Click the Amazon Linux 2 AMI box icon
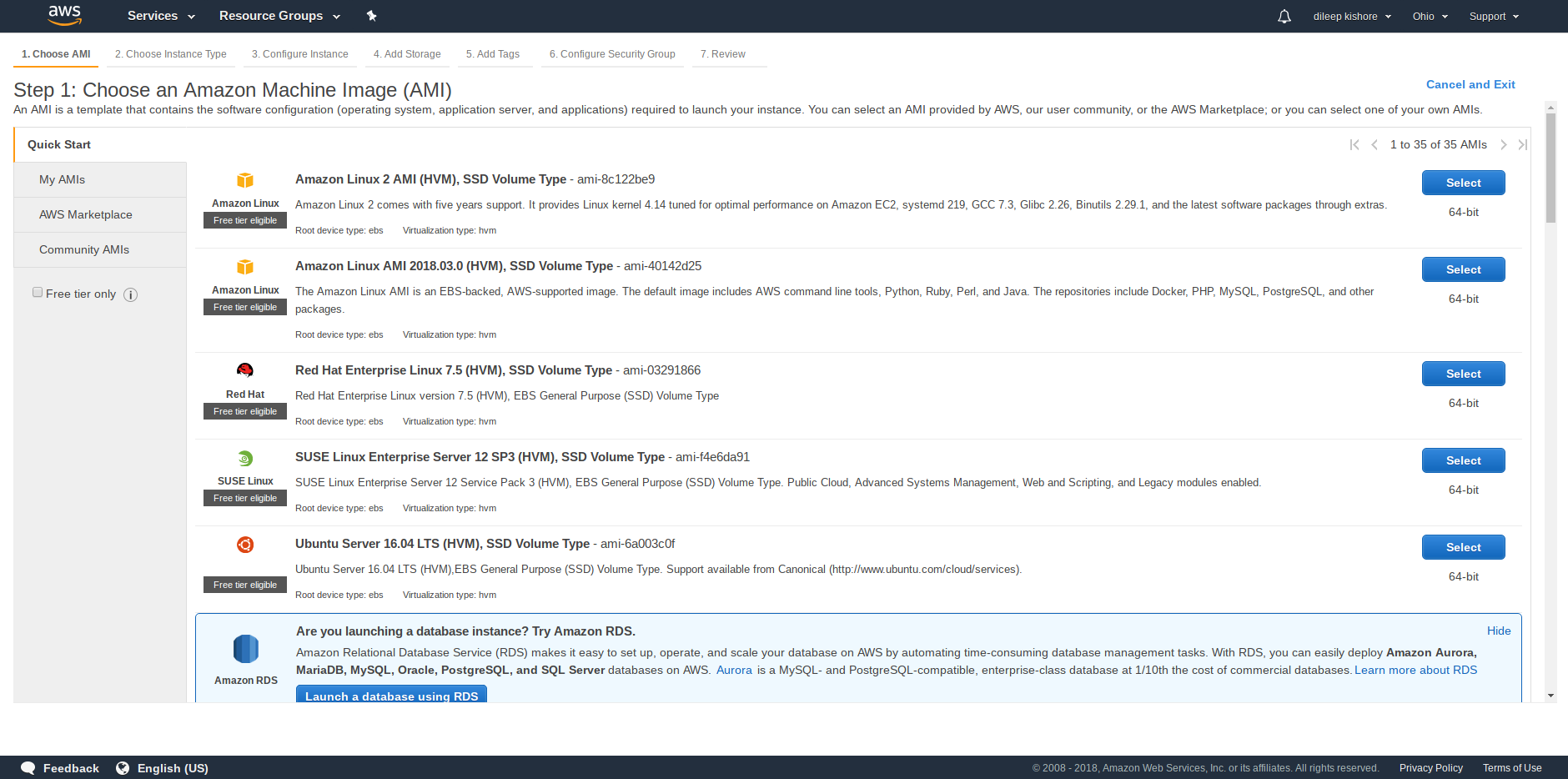 click(x=245, y=180)
